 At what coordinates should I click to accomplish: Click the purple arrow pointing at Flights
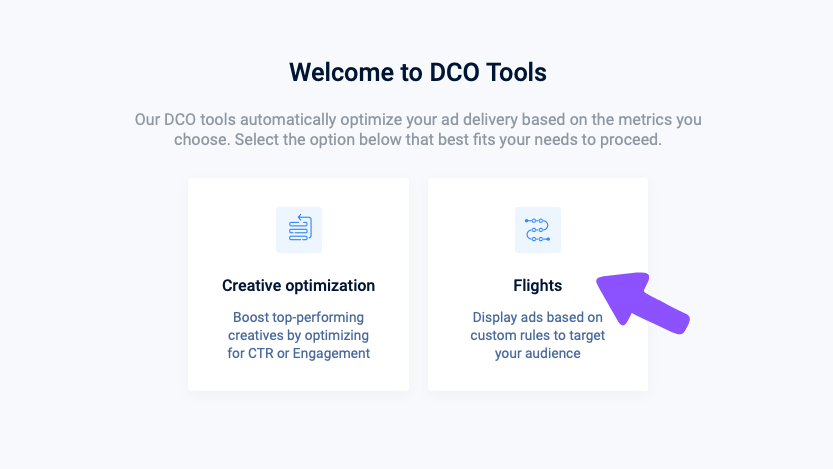(641, 301)
